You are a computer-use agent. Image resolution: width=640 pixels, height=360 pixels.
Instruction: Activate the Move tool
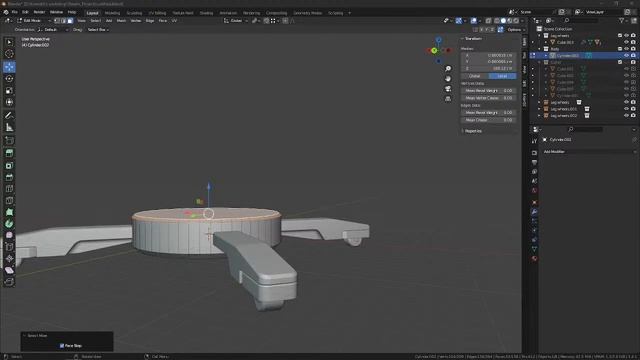point(9,67)
